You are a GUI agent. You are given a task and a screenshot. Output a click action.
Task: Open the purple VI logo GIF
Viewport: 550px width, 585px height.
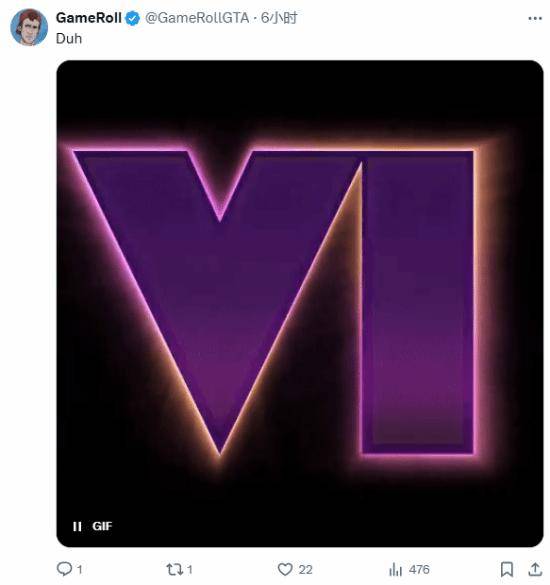(x=300, y=303)
